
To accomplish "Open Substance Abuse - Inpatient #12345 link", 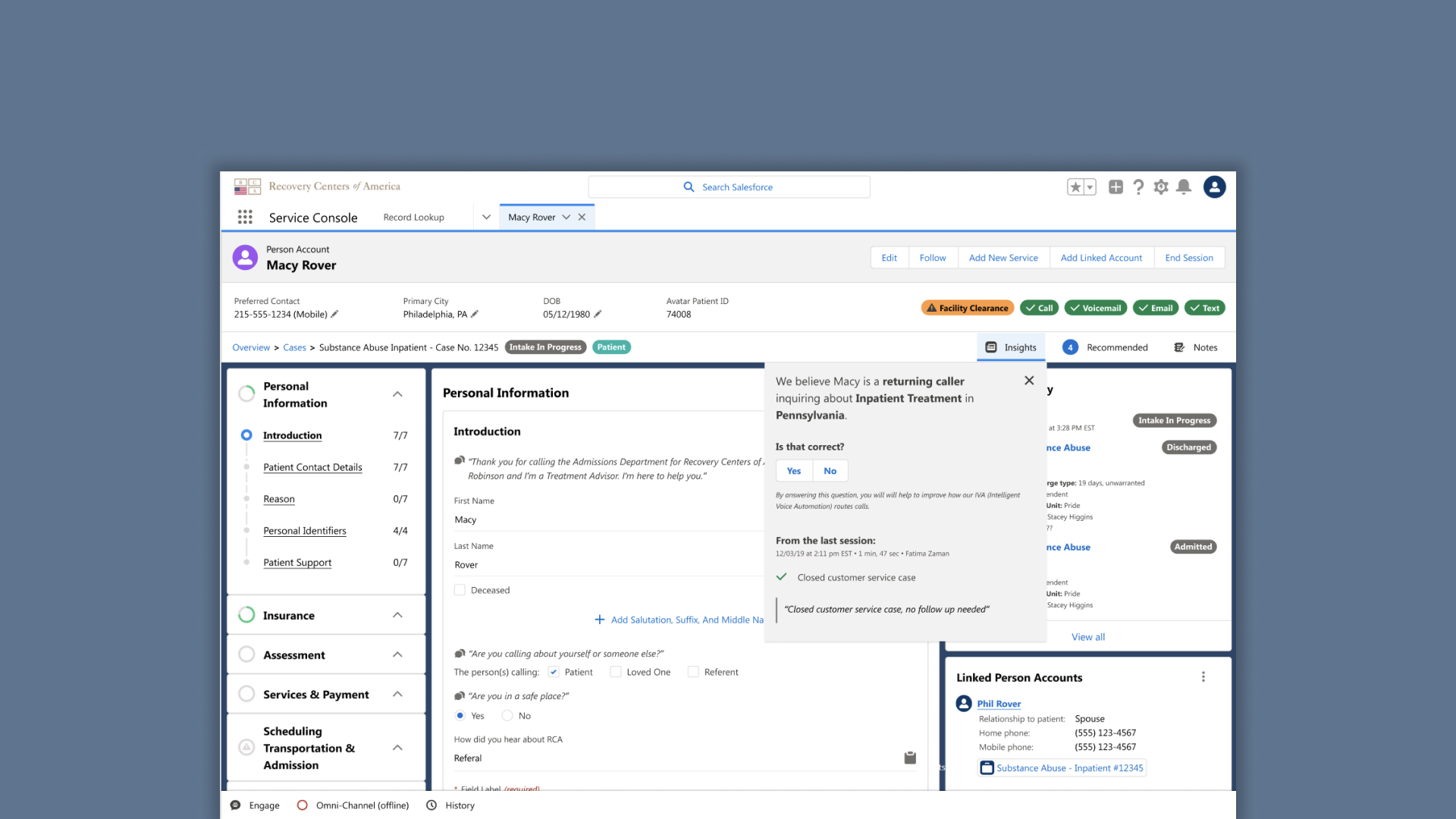I will pyautogui.click(x=1069, y=768).
